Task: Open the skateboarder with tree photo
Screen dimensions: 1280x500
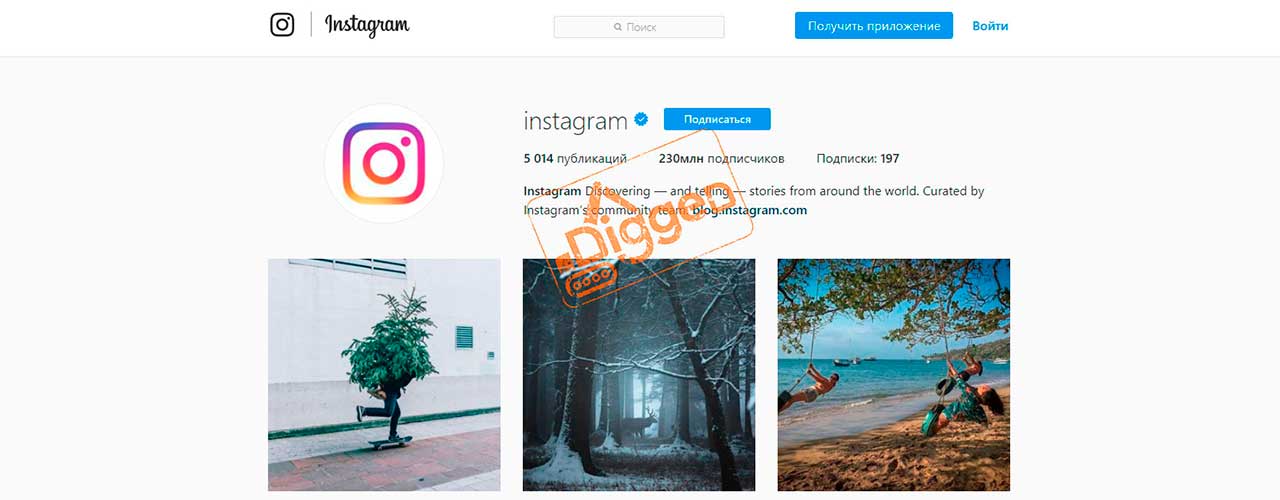Action: [x=384, y=375]
